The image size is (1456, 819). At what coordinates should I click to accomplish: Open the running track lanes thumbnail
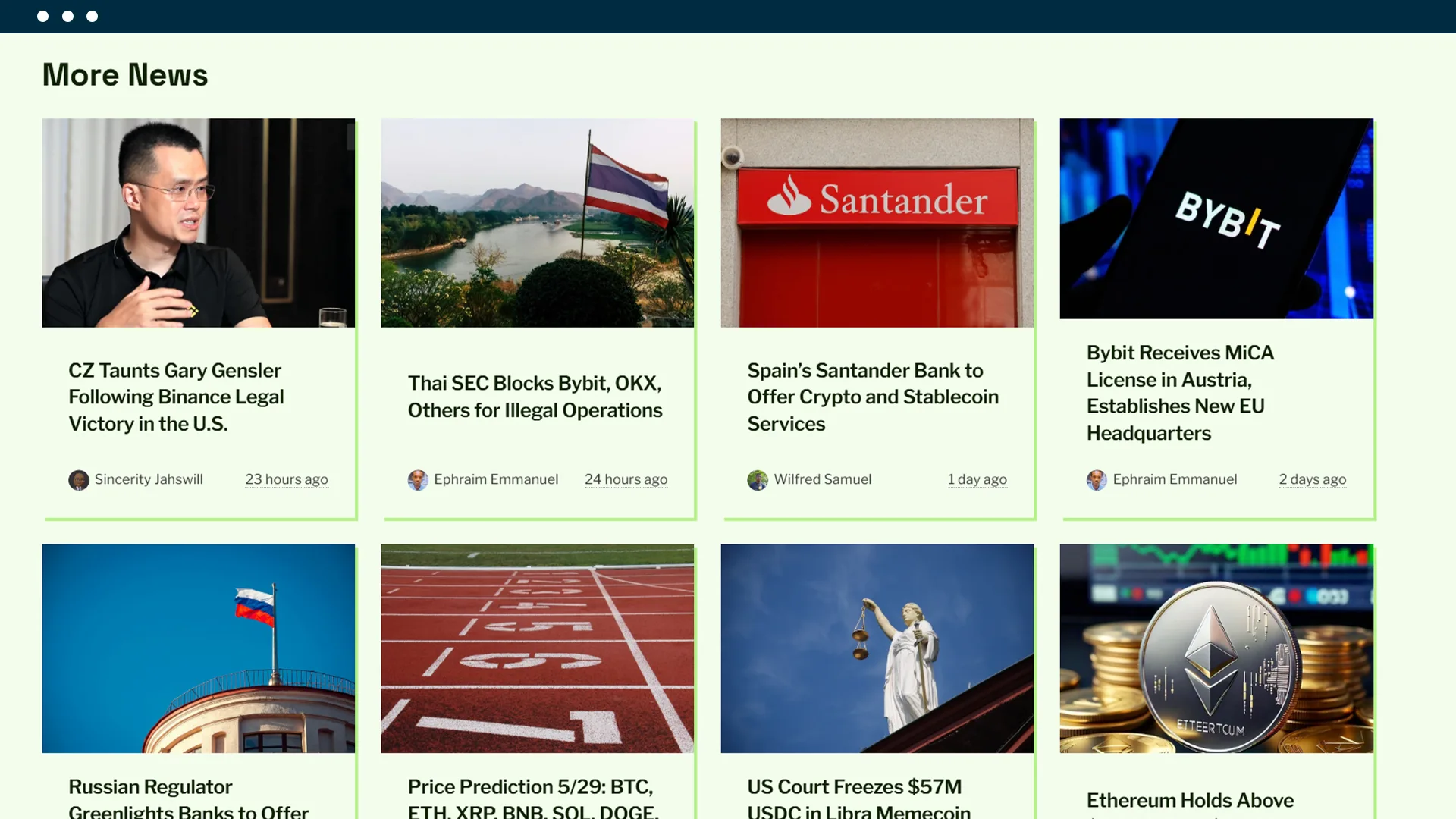(x=538, y=648)
